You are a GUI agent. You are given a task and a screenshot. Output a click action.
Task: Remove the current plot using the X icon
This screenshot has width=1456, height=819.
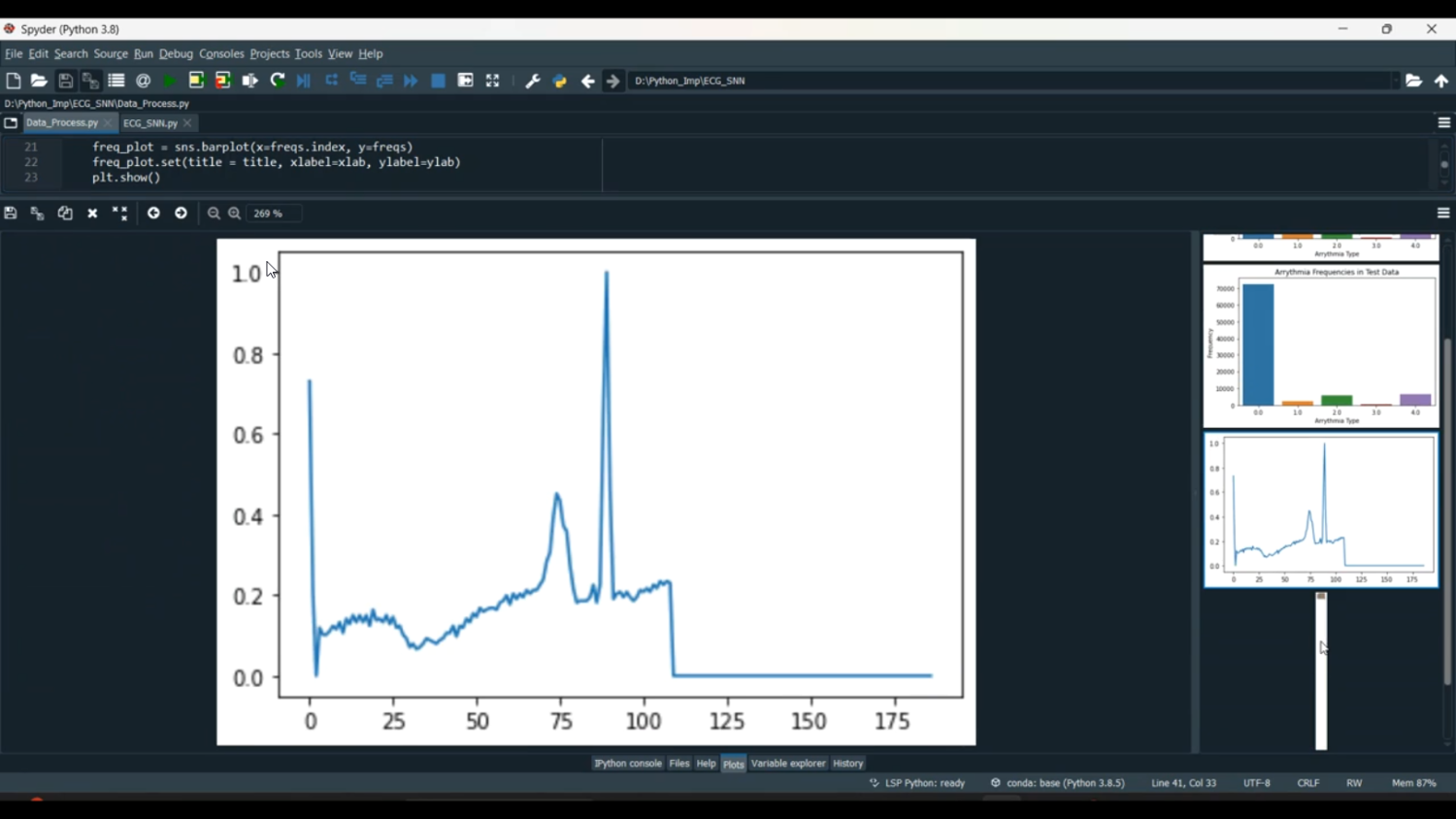pos(92,213)
